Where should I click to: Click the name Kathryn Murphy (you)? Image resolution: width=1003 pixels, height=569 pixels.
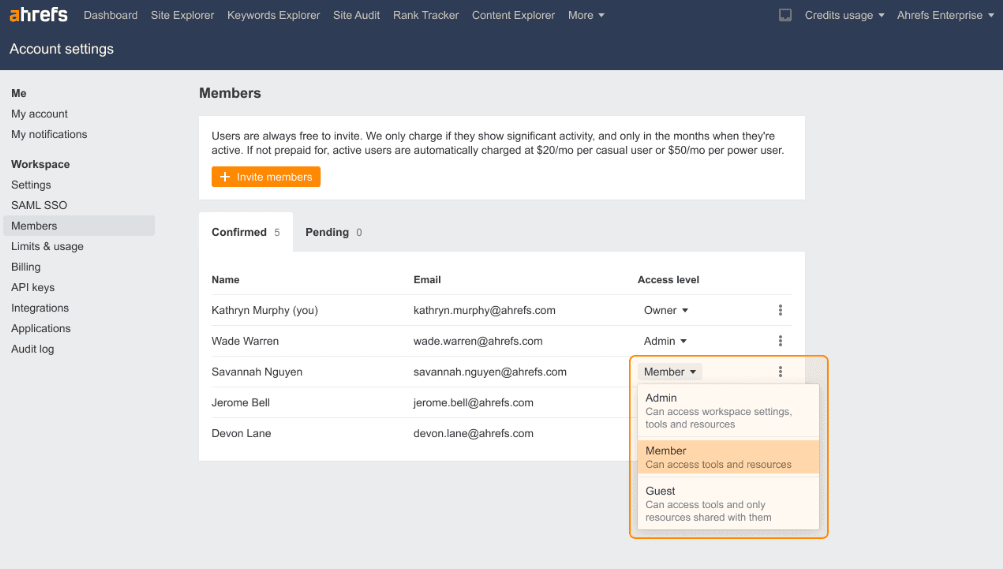pos(265,310)
